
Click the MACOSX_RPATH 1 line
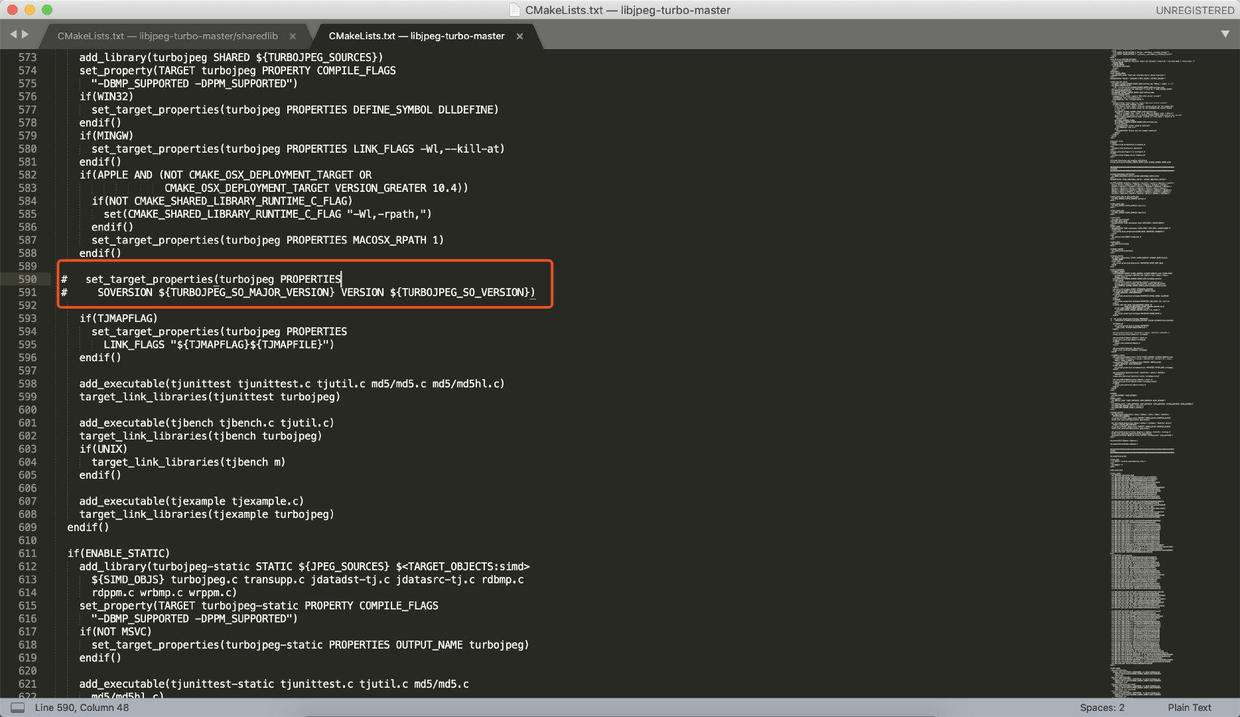[x=267, y=240]
